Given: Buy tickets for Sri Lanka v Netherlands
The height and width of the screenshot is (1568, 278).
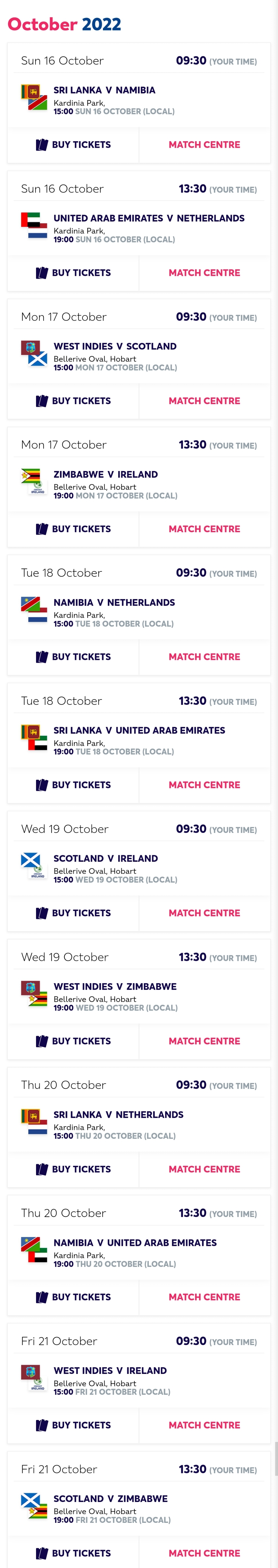Looking at the screenshot, I should [73, 1169].
